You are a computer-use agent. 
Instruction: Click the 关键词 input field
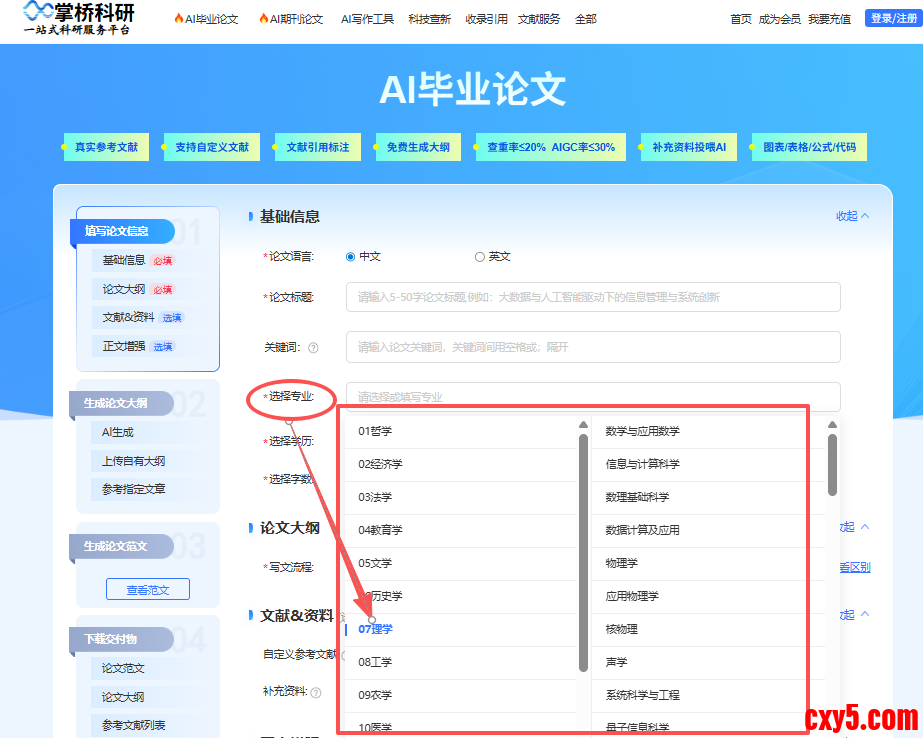coord(593,347)
